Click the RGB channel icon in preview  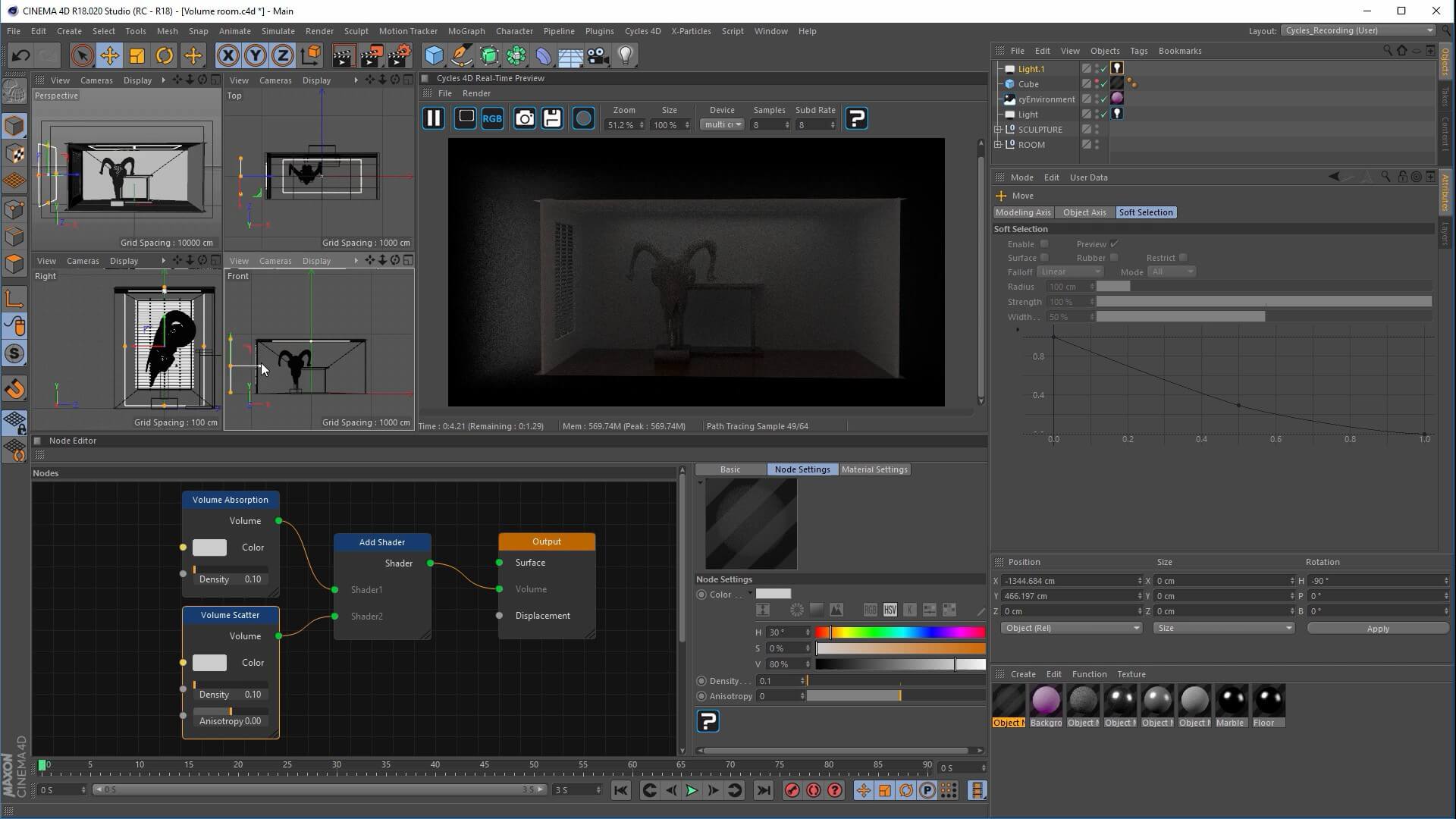[x=492, y=118]
